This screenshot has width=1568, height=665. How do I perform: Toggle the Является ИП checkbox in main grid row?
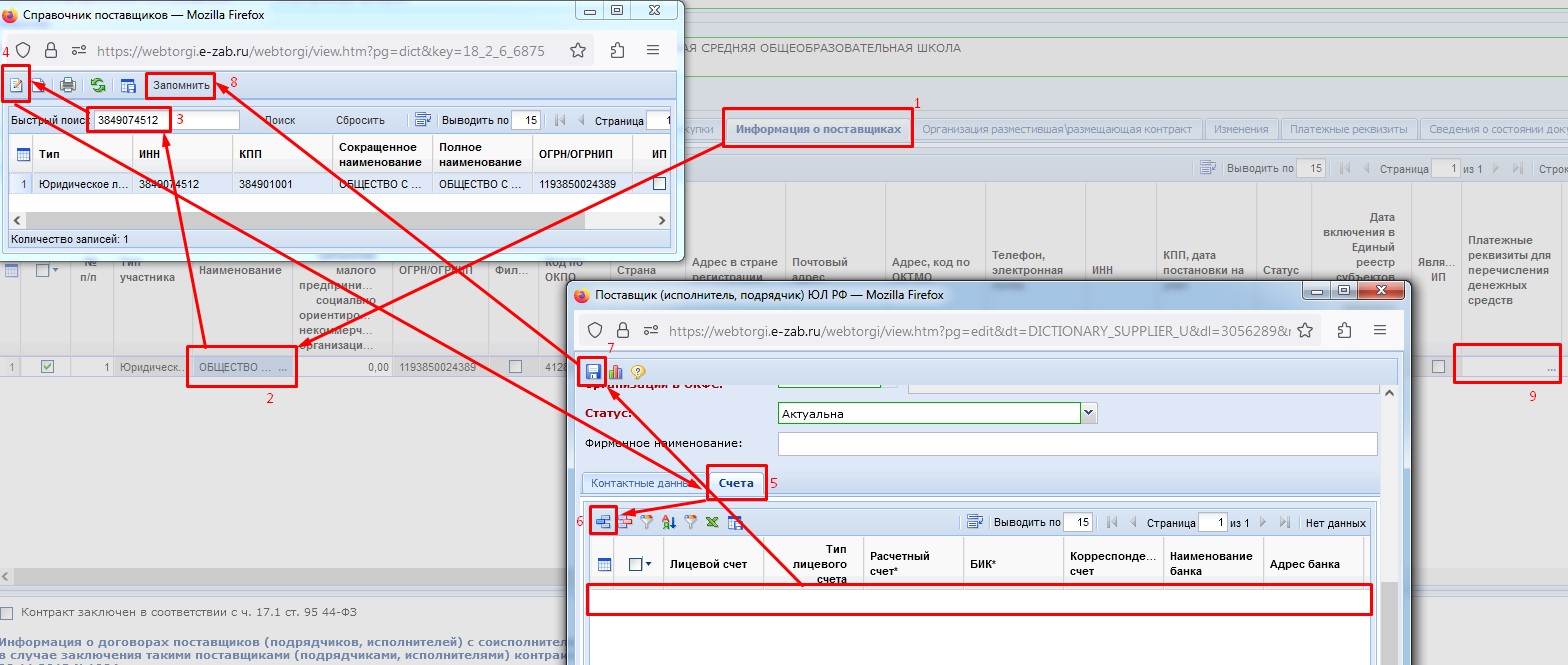[1438, 367]
